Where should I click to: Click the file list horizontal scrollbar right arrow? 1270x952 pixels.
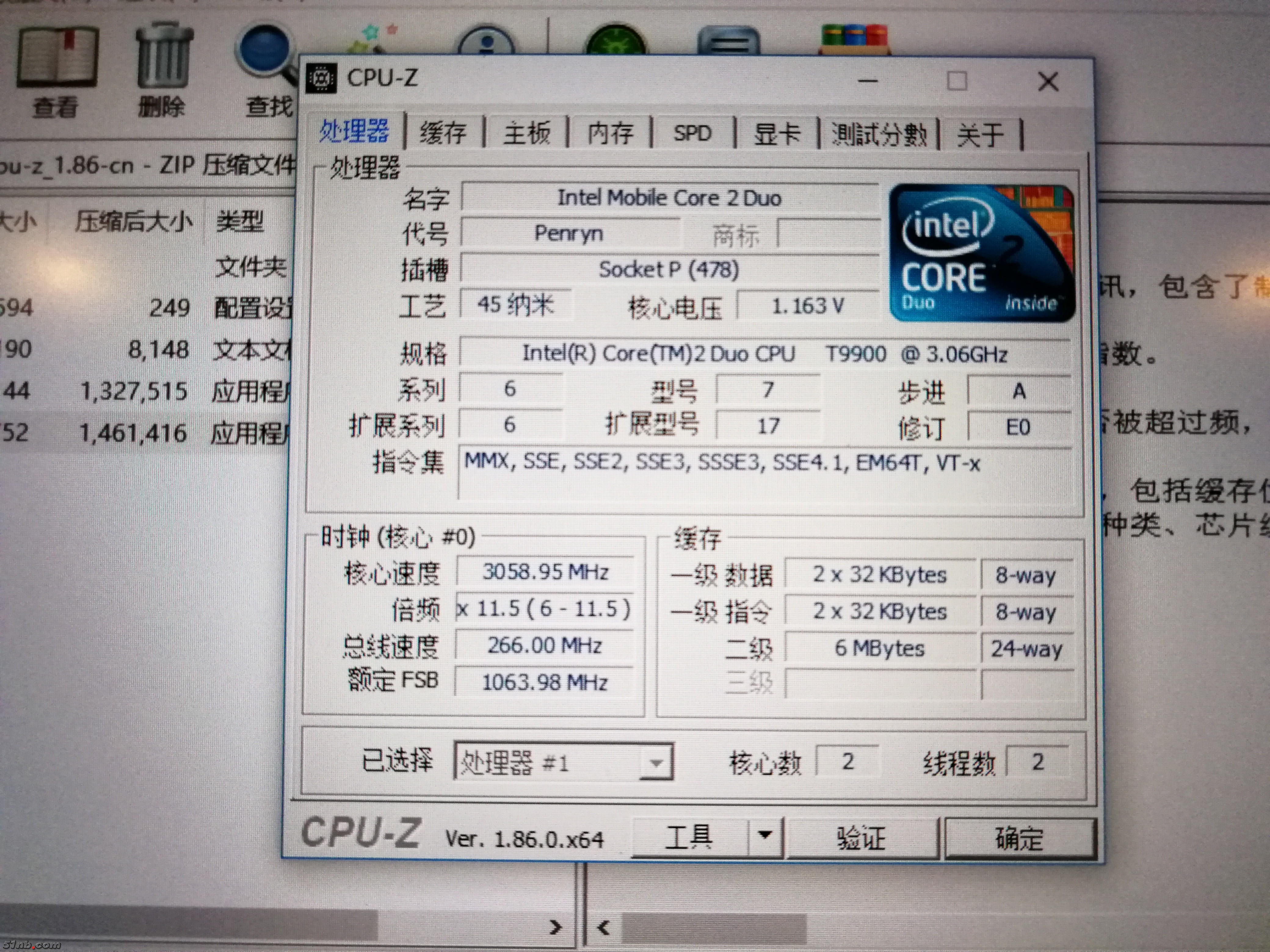tap(555, 927)
